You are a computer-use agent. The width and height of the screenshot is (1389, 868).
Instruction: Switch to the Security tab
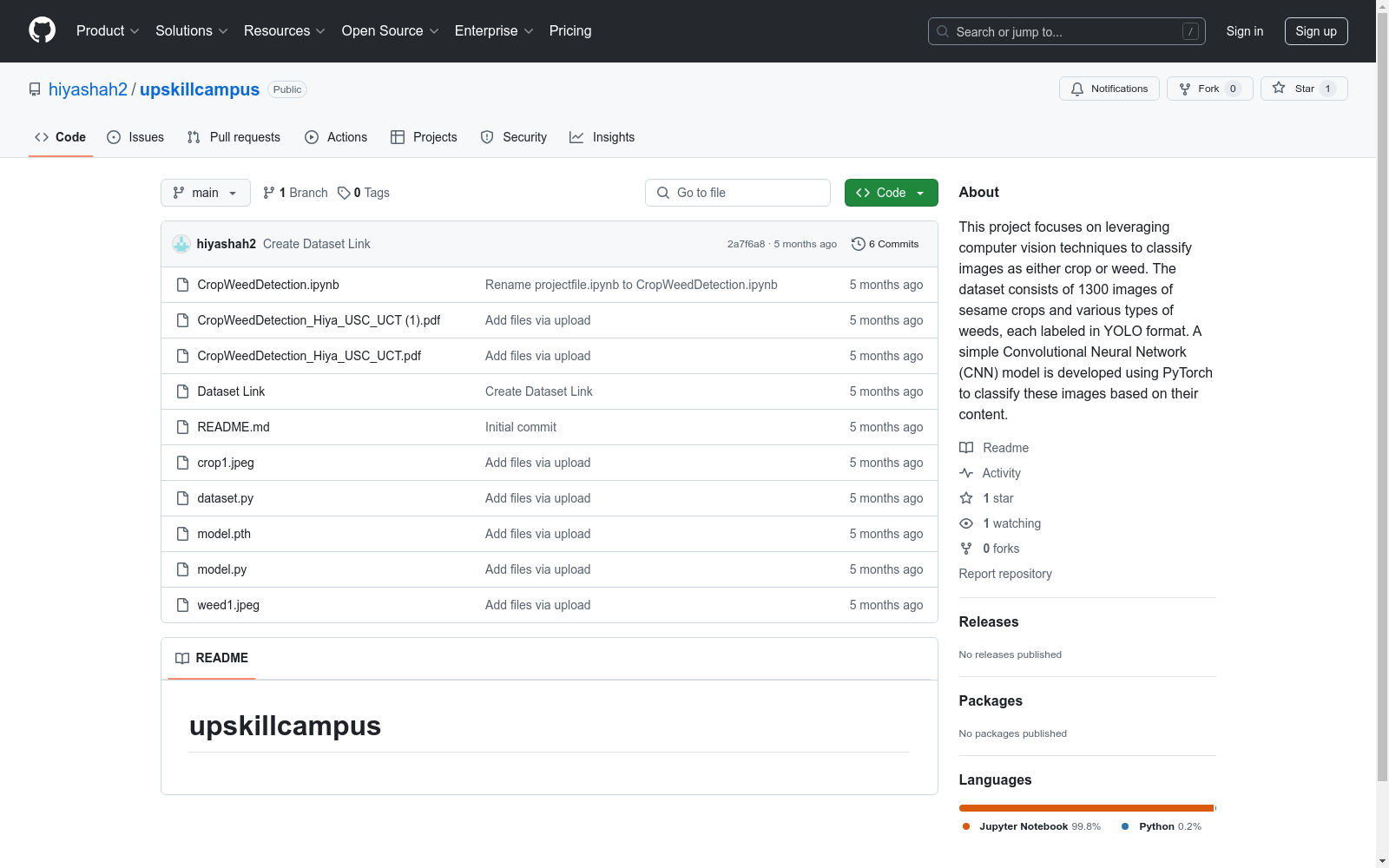[x=514, y=137]
